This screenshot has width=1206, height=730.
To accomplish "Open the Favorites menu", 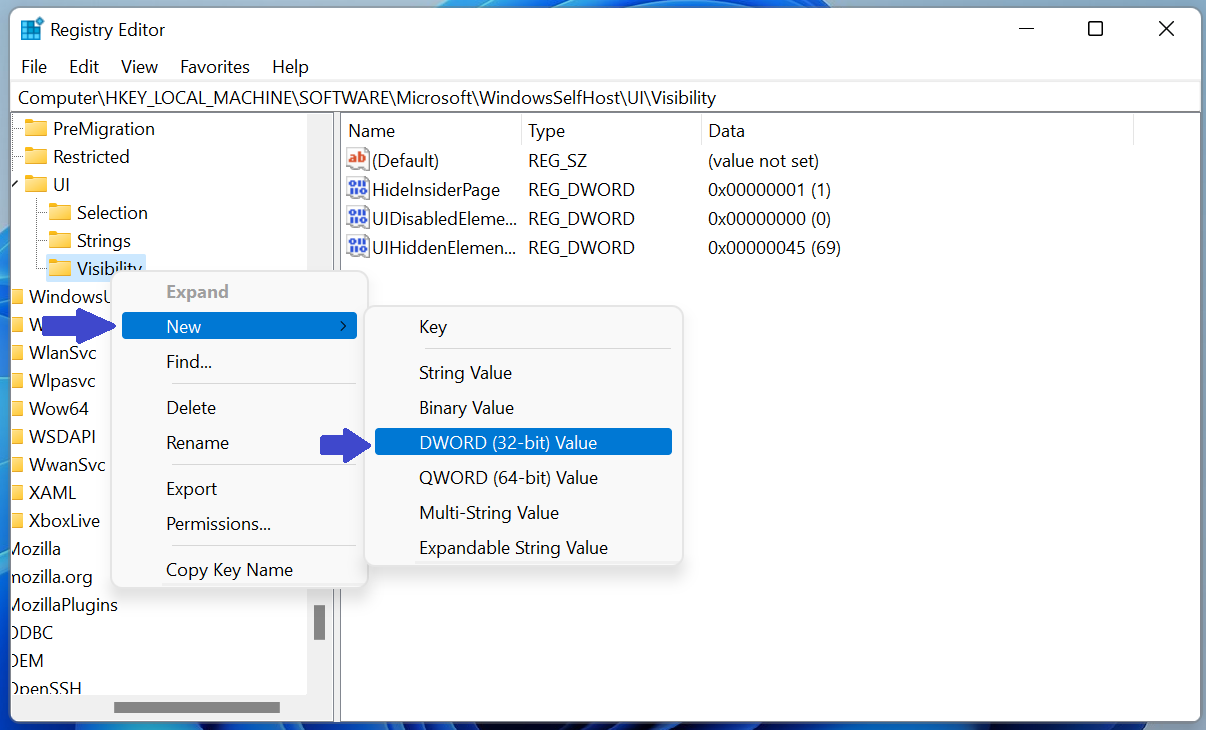I will pyautogui.click(x=214, y=66).
